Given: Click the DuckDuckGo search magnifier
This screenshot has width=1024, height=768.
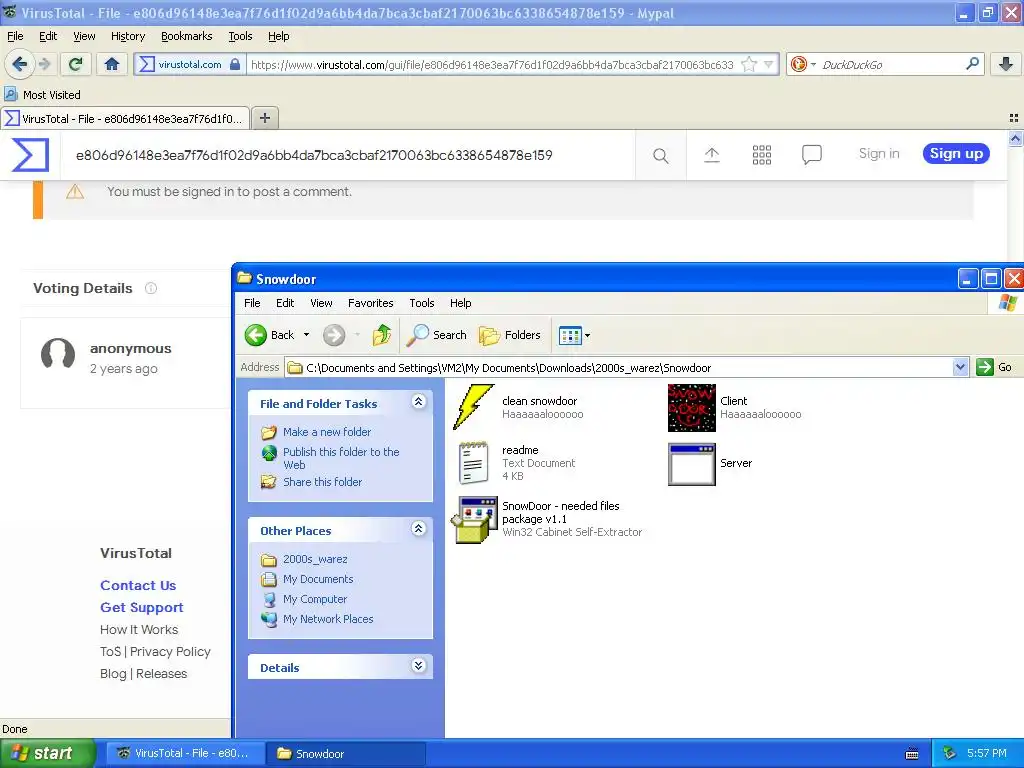Looking at the screenshot, I should (972, 64).
